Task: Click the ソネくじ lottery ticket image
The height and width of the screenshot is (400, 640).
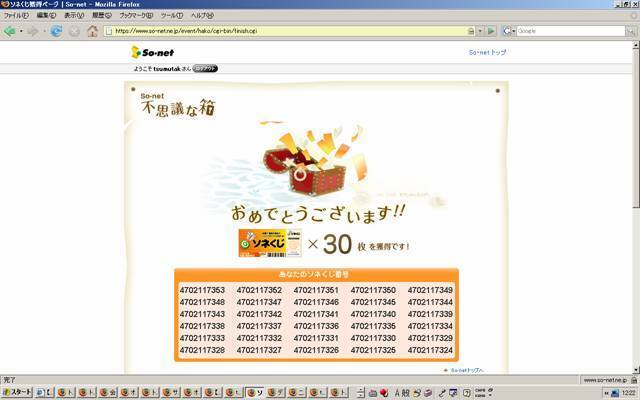Action: 270,243
